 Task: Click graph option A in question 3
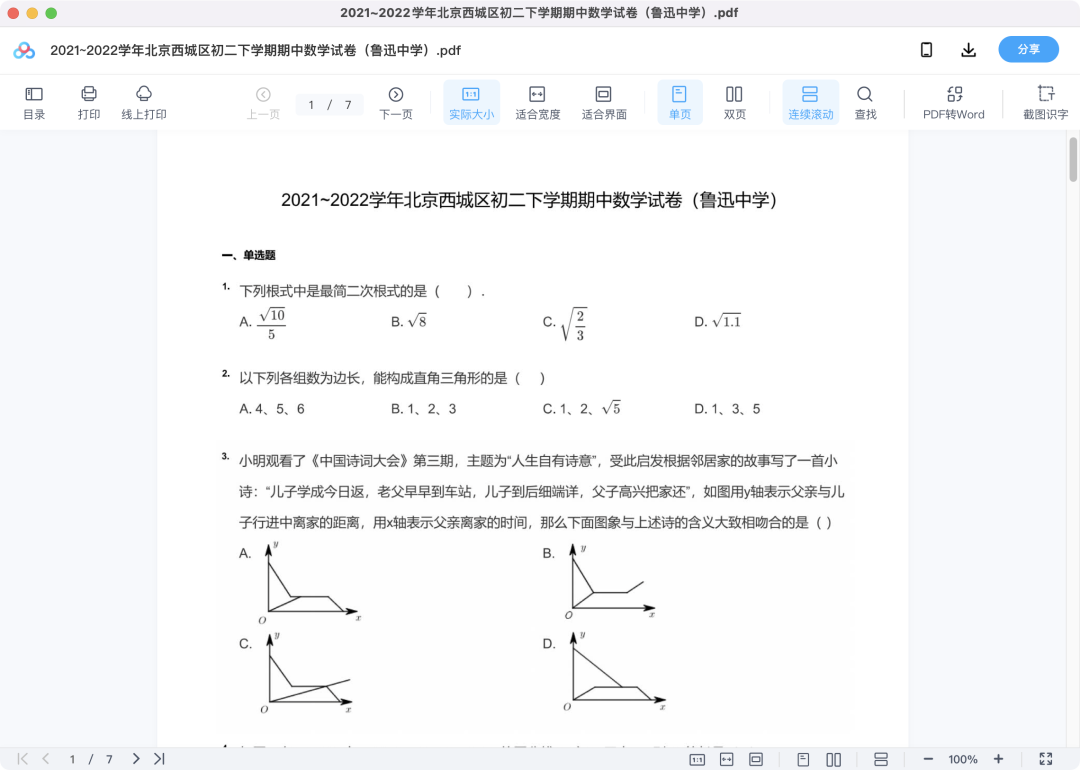pos(309,583)
